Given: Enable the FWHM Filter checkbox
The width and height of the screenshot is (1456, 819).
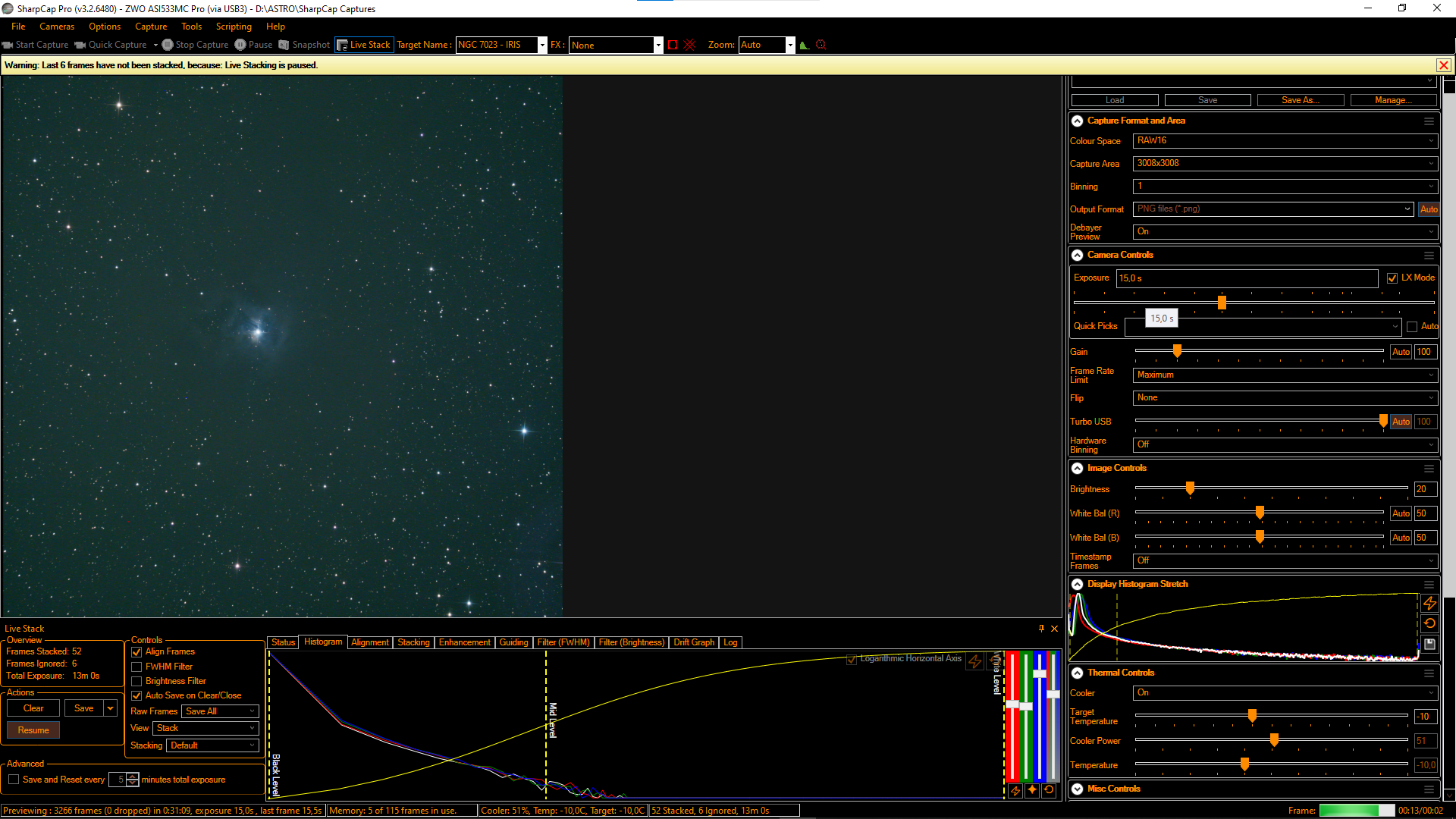Looking at the screenshot, I should 137,667.
